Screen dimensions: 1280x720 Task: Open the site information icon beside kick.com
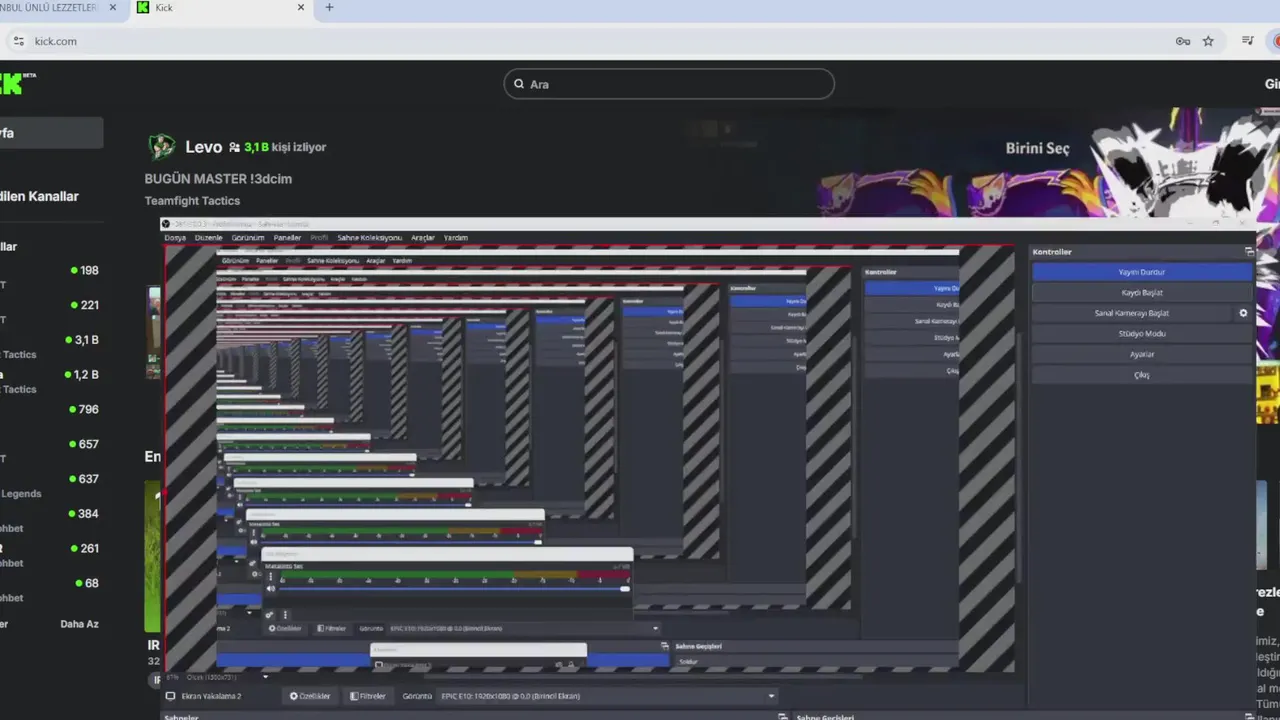[18, 41]
